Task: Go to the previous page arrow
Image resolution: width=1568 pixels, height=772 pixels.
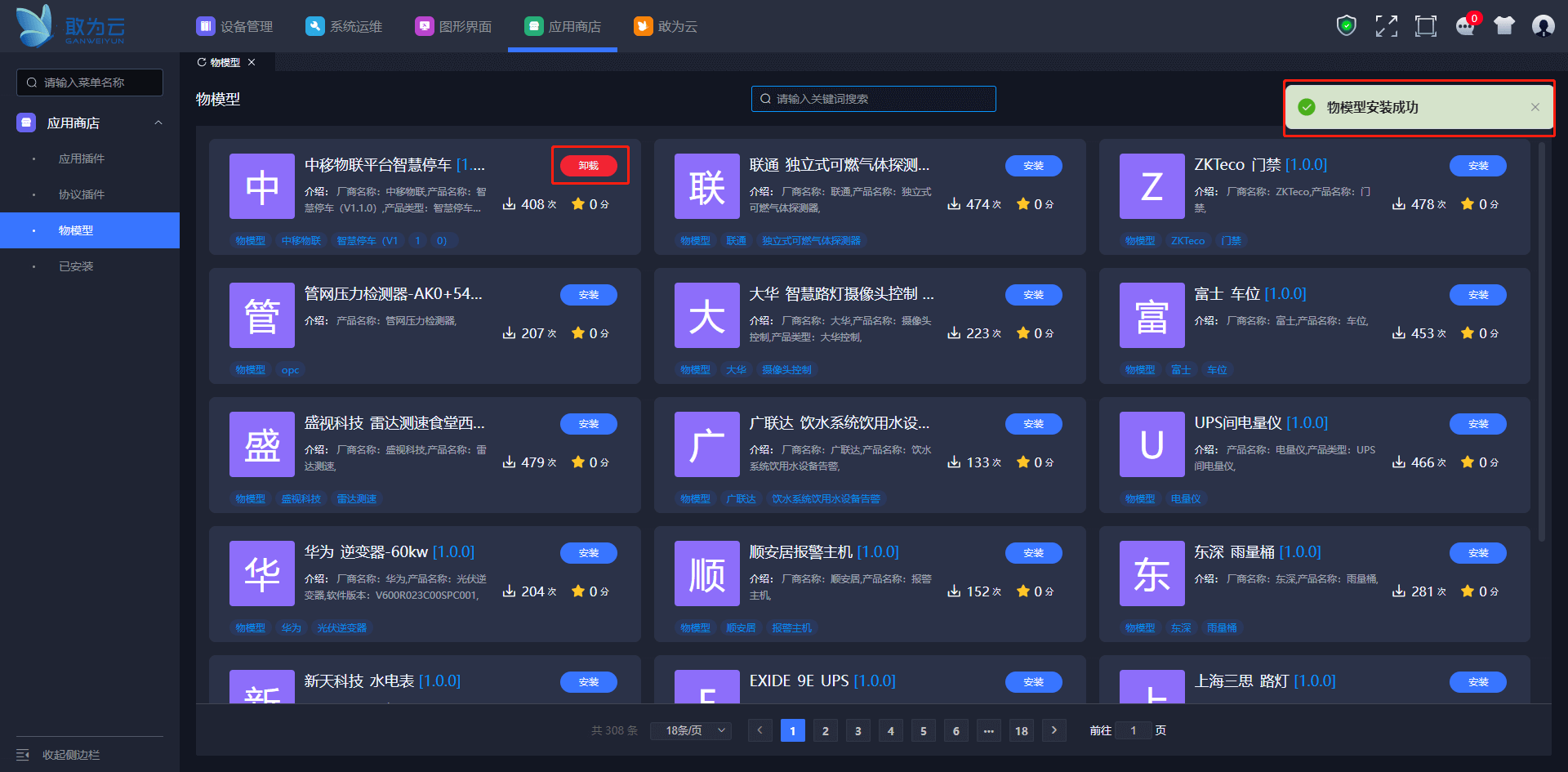Action: 760,730
